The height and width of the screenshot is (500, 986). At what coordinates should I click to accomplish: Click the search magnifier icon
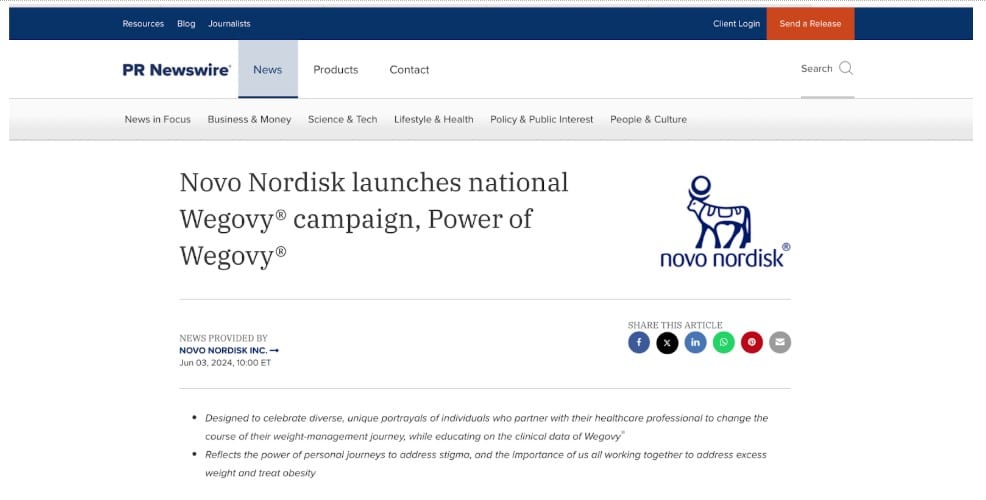846,68
